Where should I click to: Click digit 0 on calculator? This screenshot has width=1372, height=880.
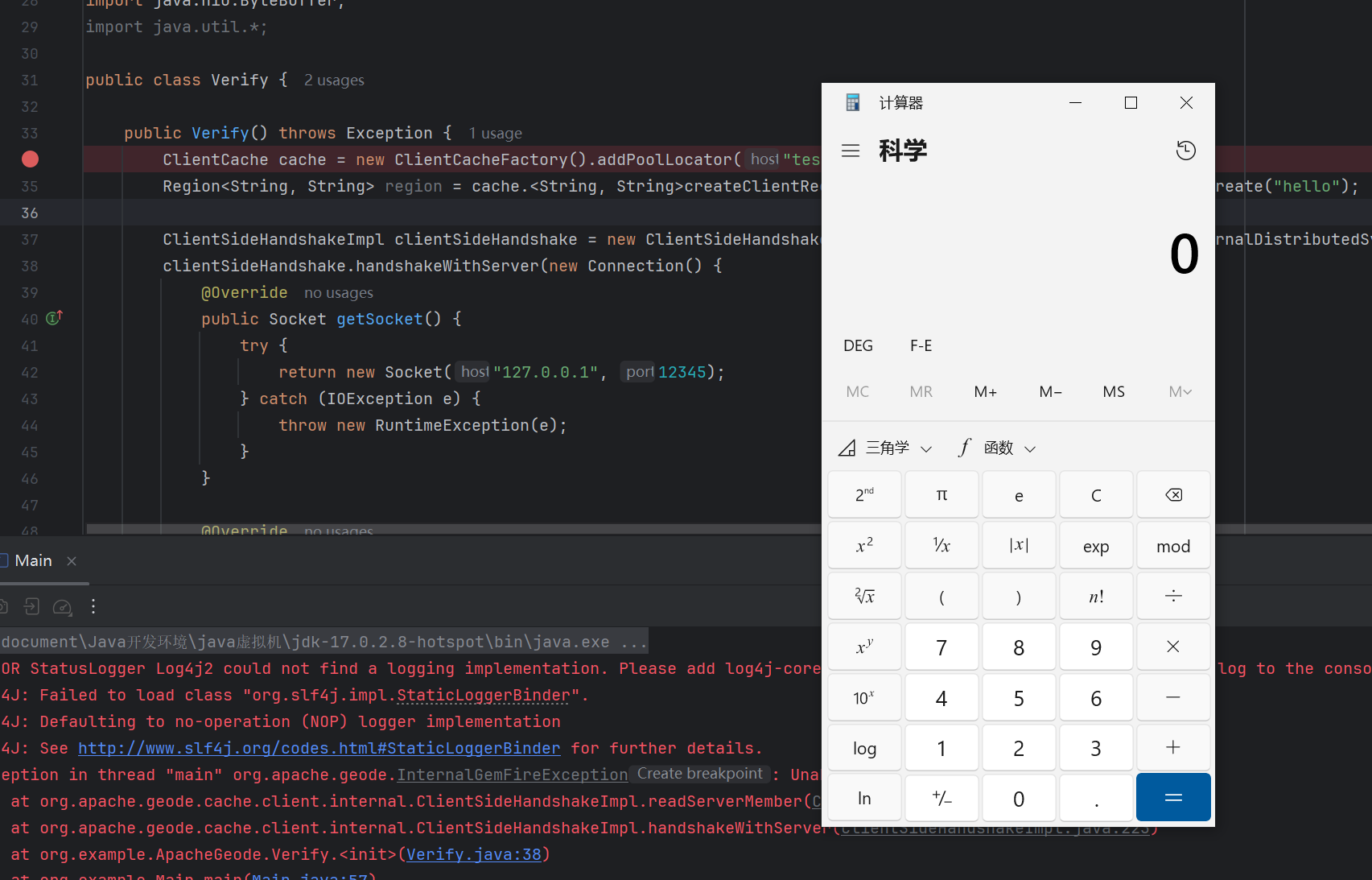[1019, 799]
